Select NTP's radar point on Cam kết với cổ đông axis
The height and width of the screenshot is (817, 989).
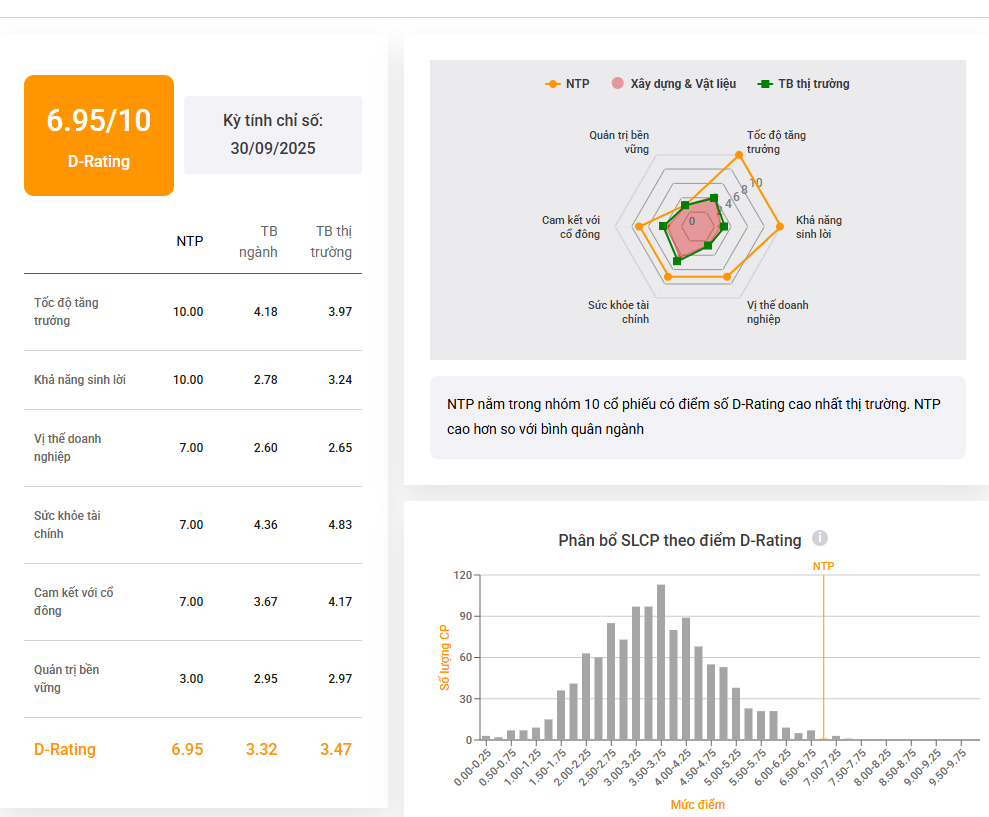(x=639, y=227)
